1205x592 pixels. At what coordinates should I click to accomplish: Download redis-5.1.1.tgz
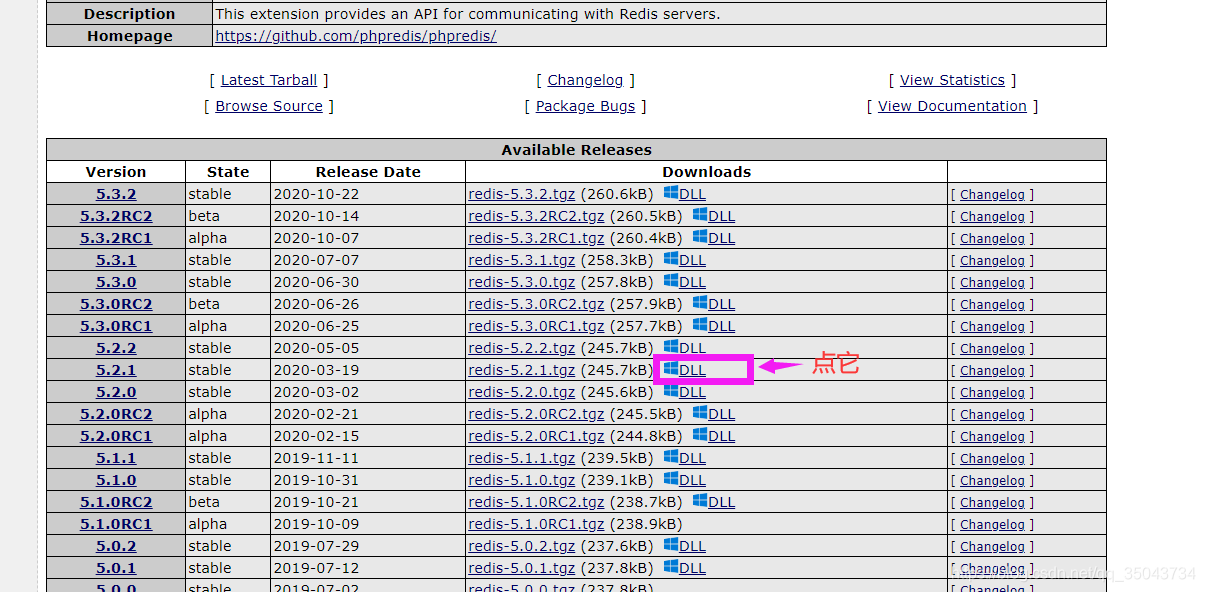tap(522, 458)
